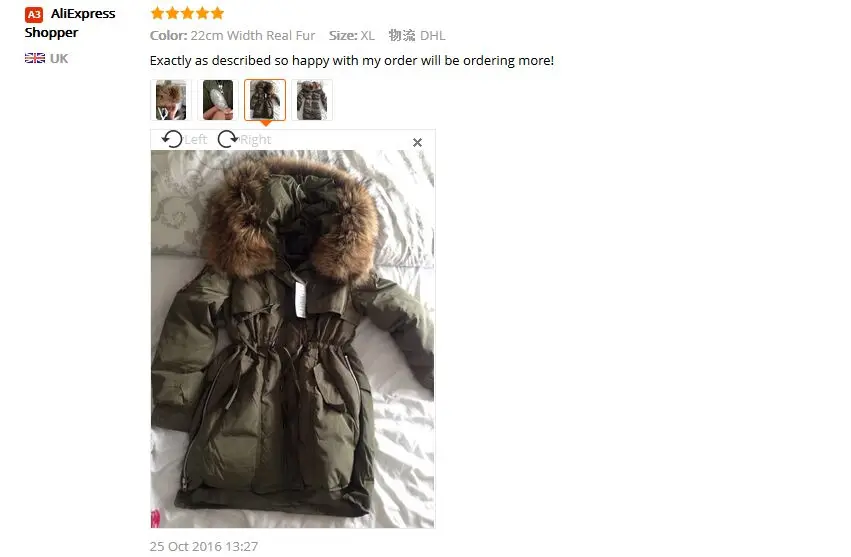851x557 pixels.
Task: Click the orange A3 buyer level badge
Action: 34,15
